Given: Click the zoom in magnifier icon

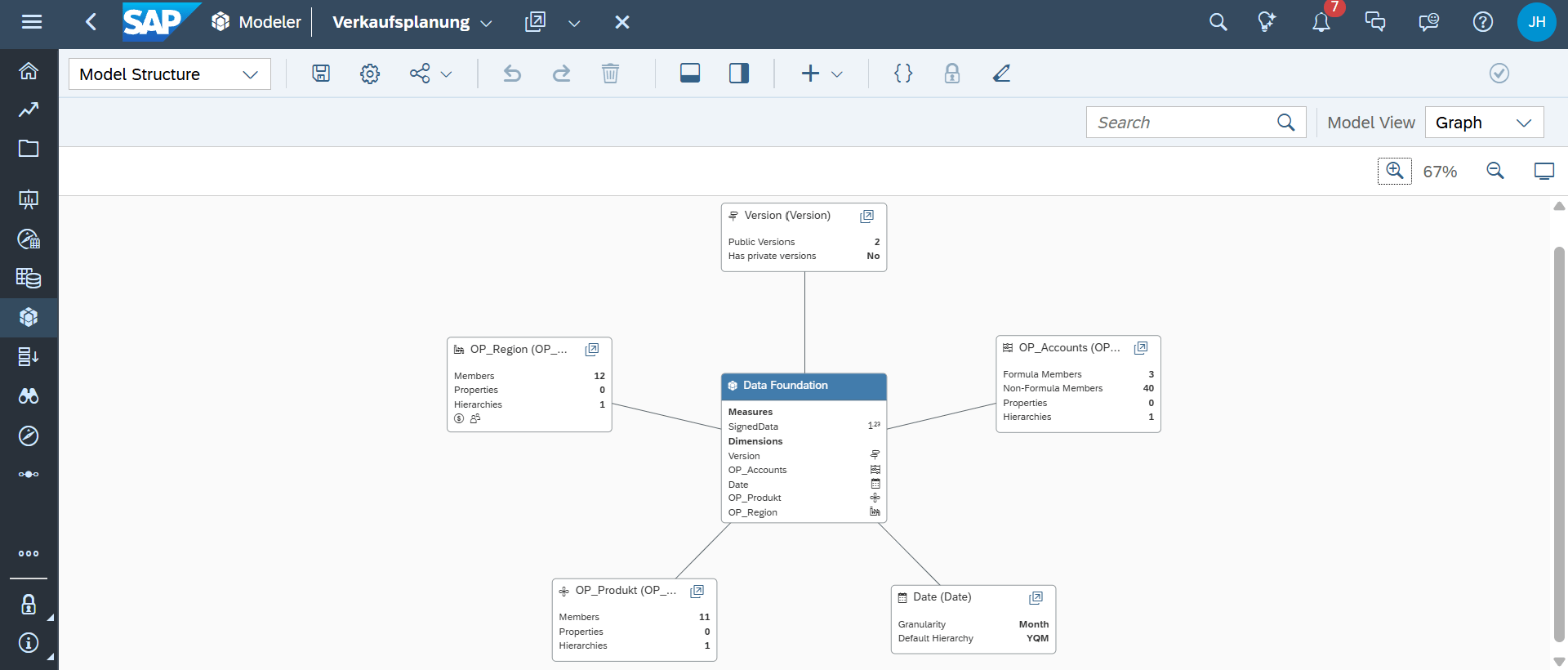Looking at the screenshot, I should (1394, 171).
